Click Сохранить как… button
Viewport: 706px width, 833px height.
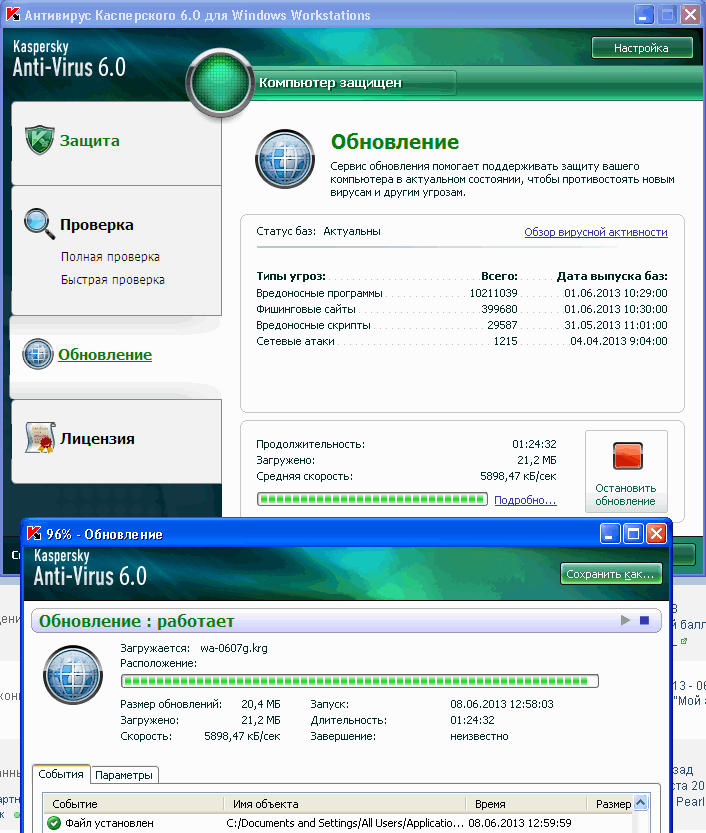point(611,574)
